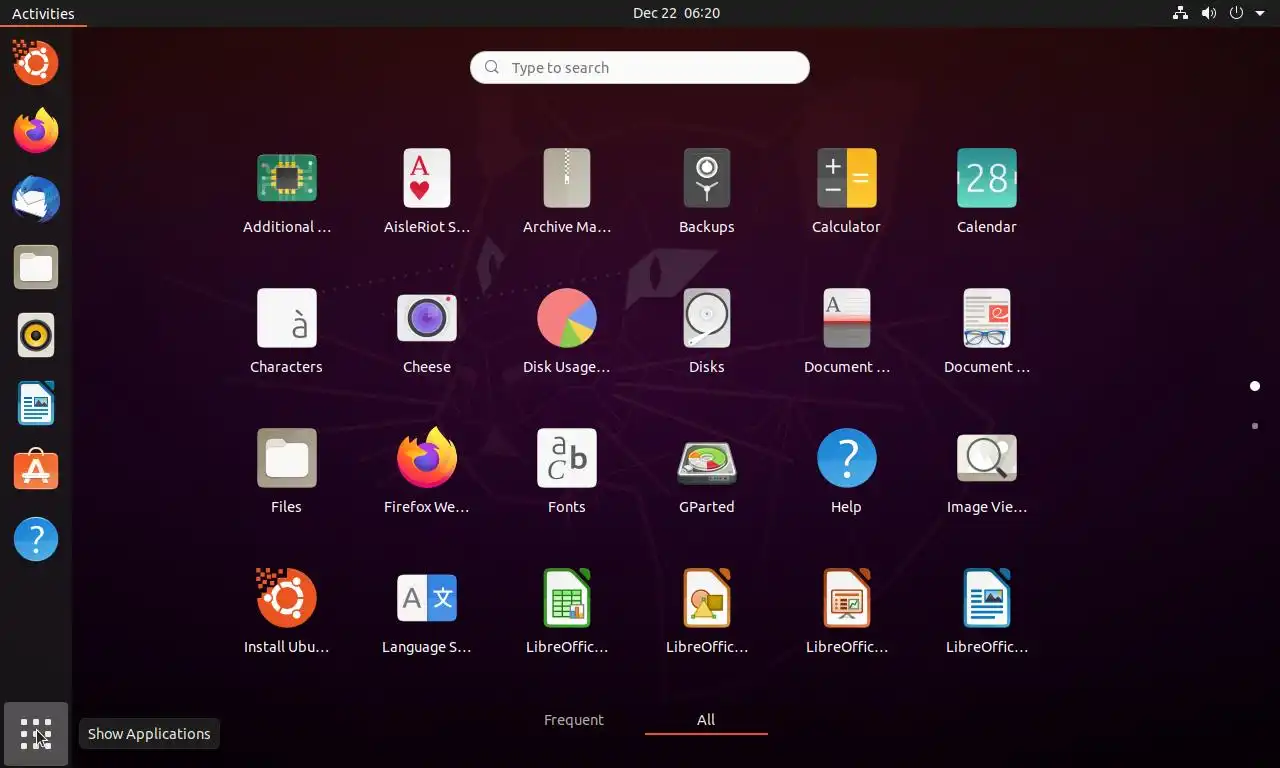Open Additional Drivers from the app grid
This screenshot has width=1280, height=768.
287,179
